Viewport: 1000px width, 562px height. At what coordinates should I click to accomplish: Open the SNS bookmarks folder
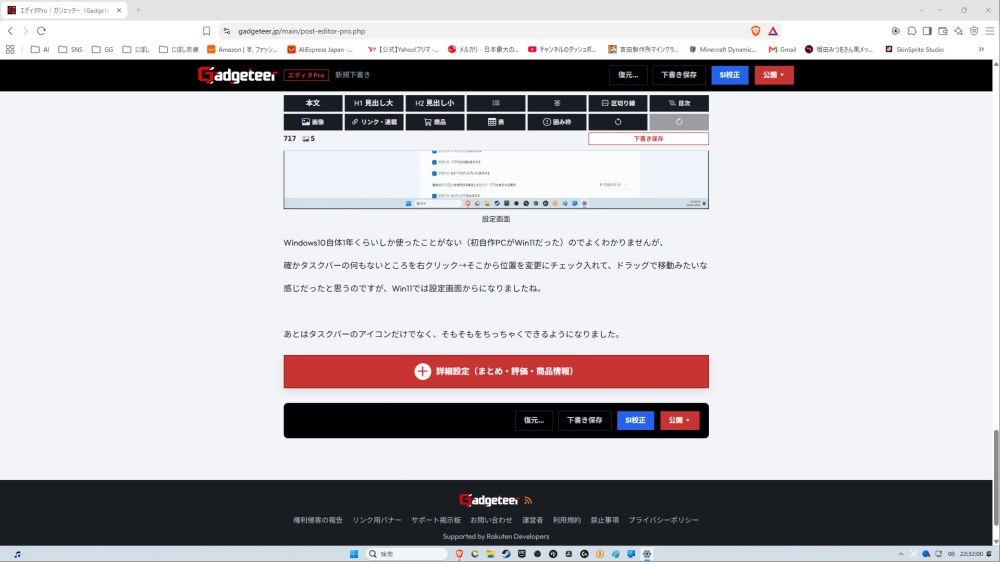click(x=70, y=49)
